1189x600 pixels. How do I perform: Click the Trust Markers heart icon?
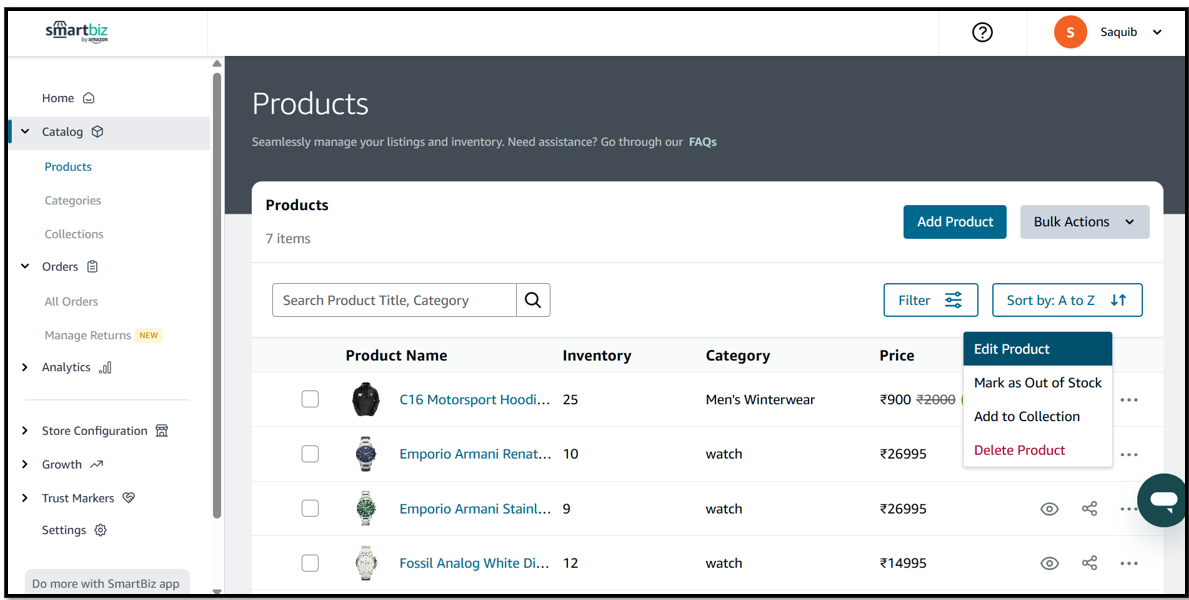[x=128, y=498]
